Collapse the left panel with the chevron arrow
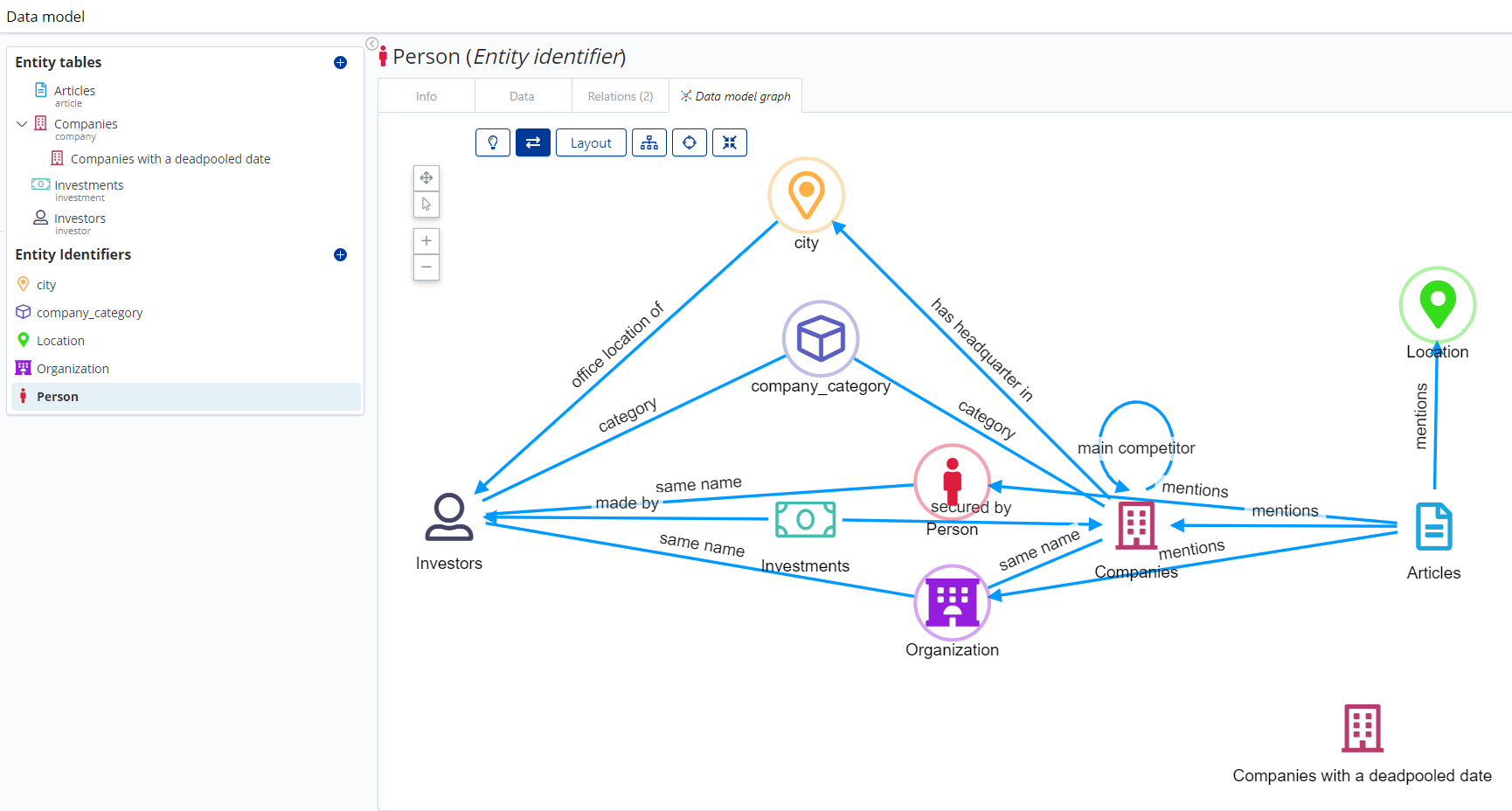This screenshot has width=1512, height=811. 371,43
